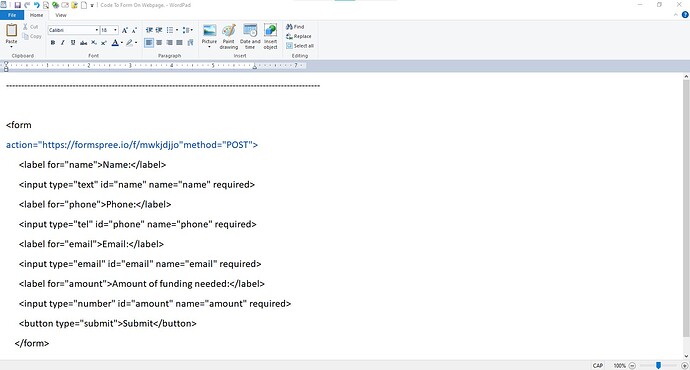Expand the bullet list style dropdown
Viewport: 690px width, 370px height.
(x=177, y=30)
